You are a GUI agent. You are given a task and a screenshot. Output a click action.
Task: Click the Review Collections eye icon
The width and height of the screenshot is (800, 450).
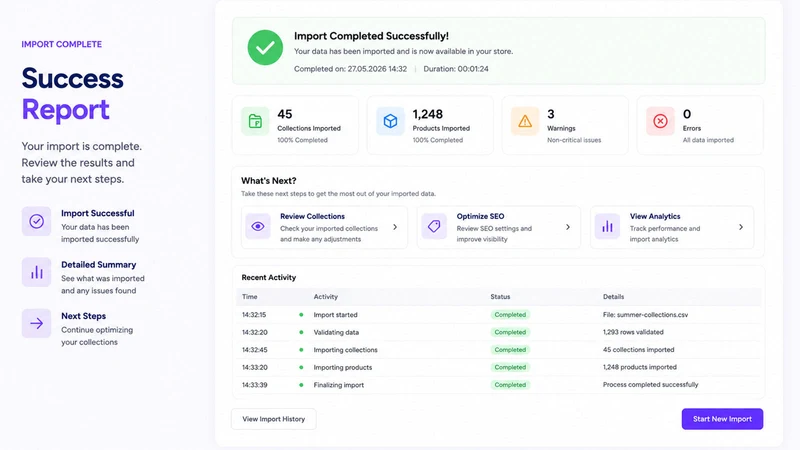pos(258,226)
